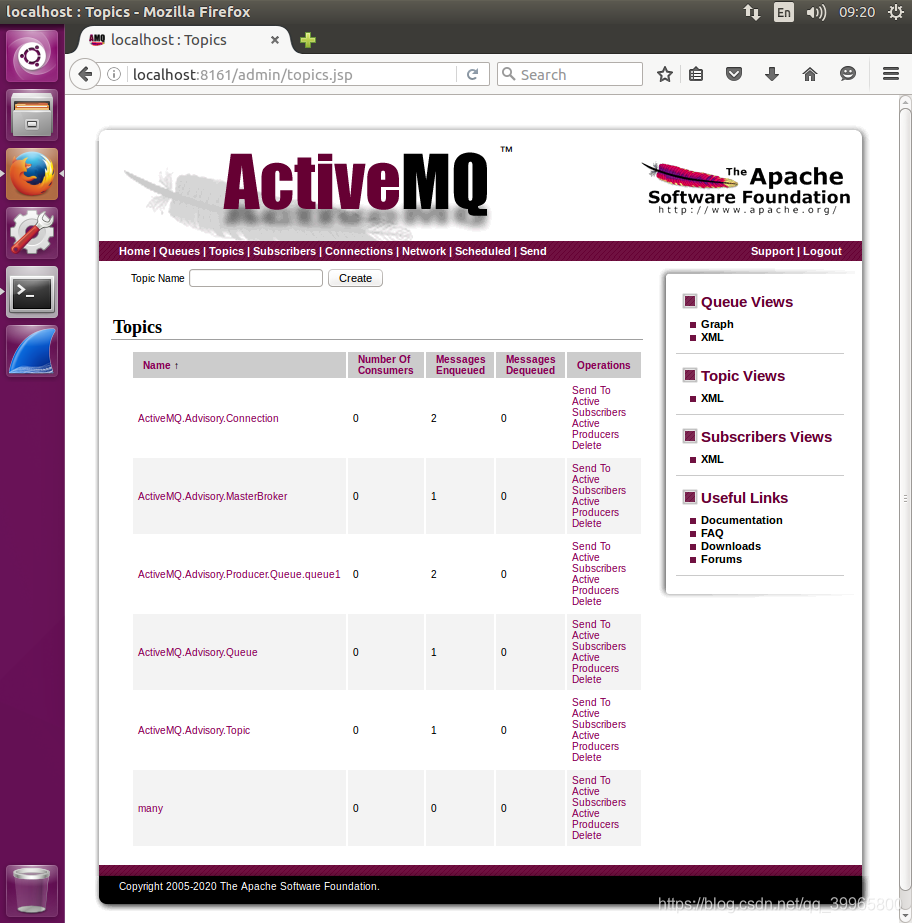Go to the Firefox home page icon
This screenshot has height=923, width=912.
point(810,74)
